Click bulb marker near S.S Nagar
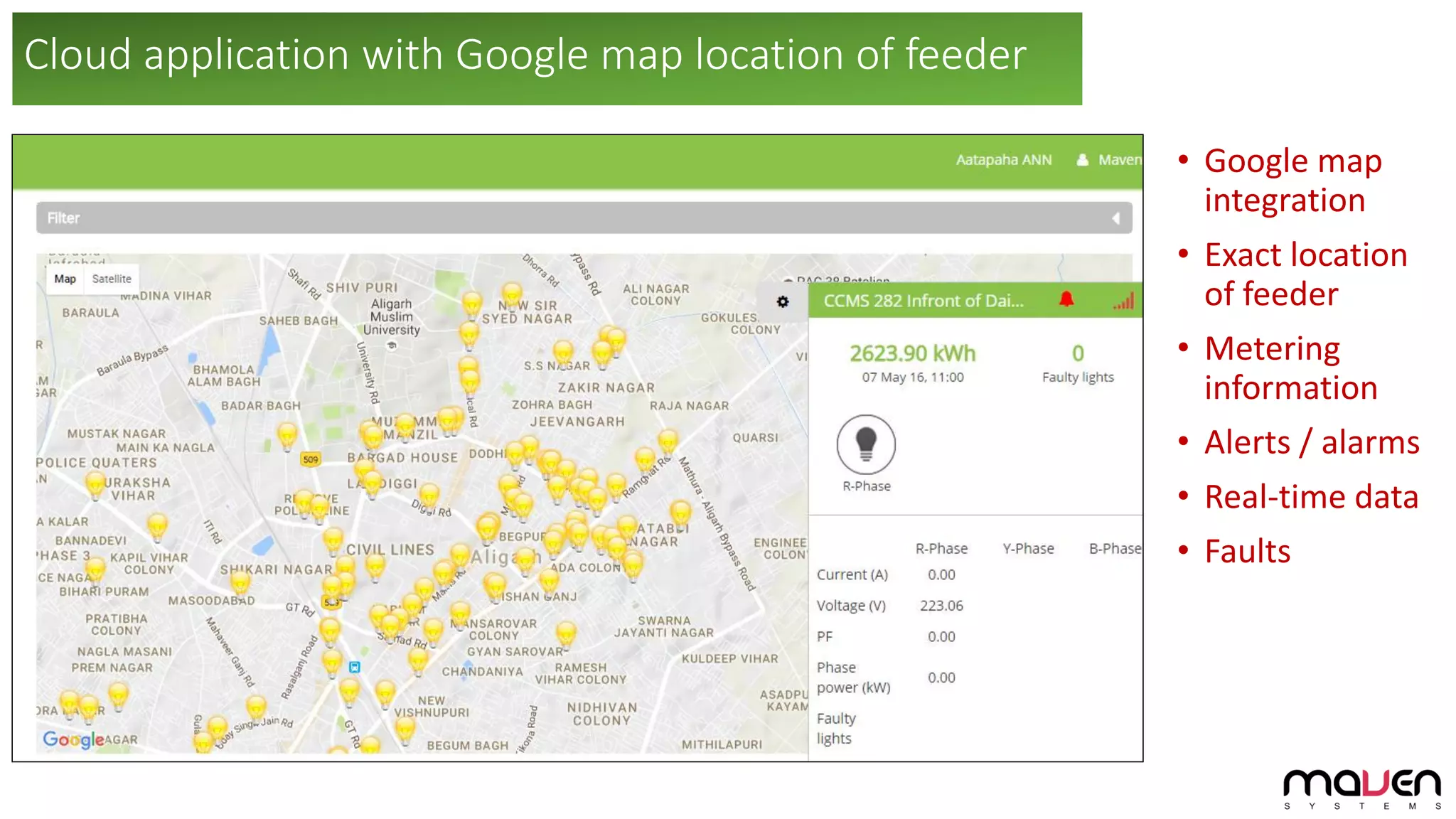This screenshot has height=819, width=1456. tap(563, 353)
